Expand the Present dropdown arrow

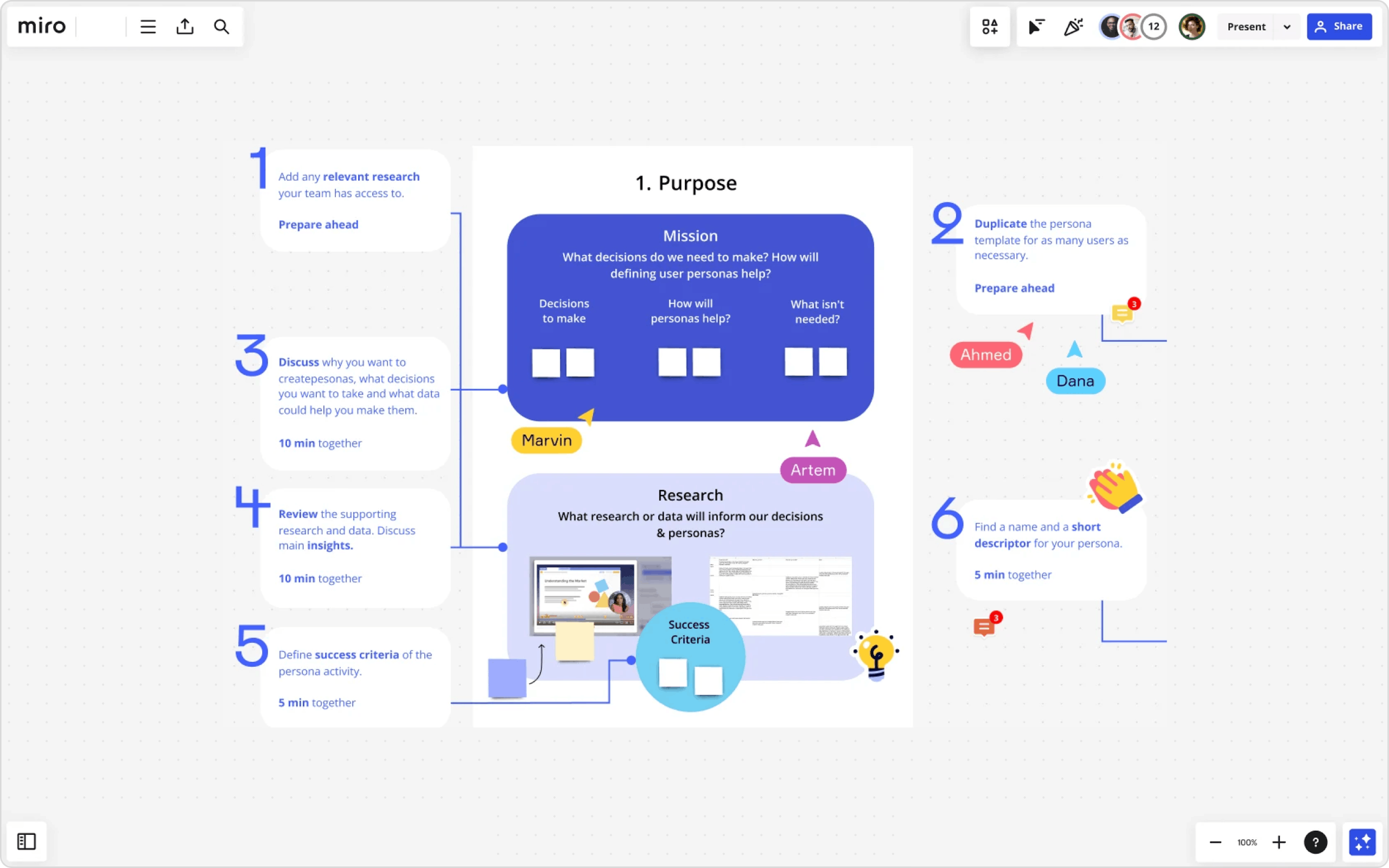[x=1287, y=27]
